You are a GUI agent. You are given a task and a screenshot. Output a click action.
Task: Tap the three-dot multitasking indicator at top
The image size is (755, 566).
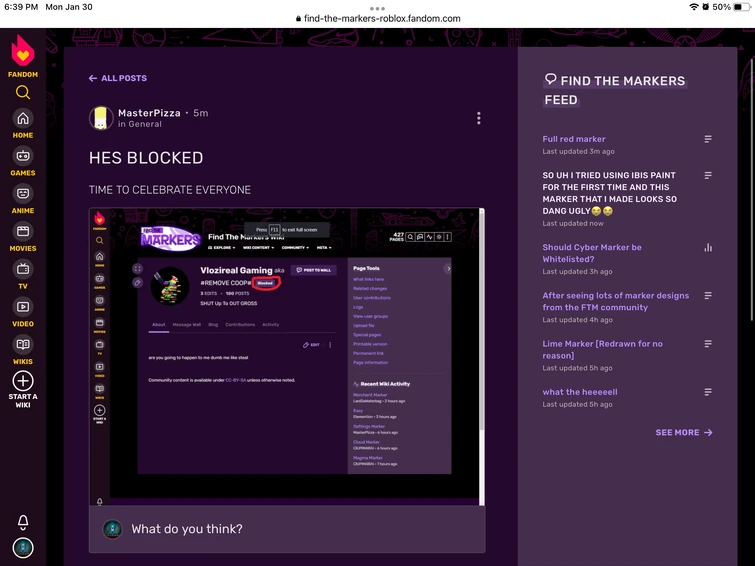378,8
